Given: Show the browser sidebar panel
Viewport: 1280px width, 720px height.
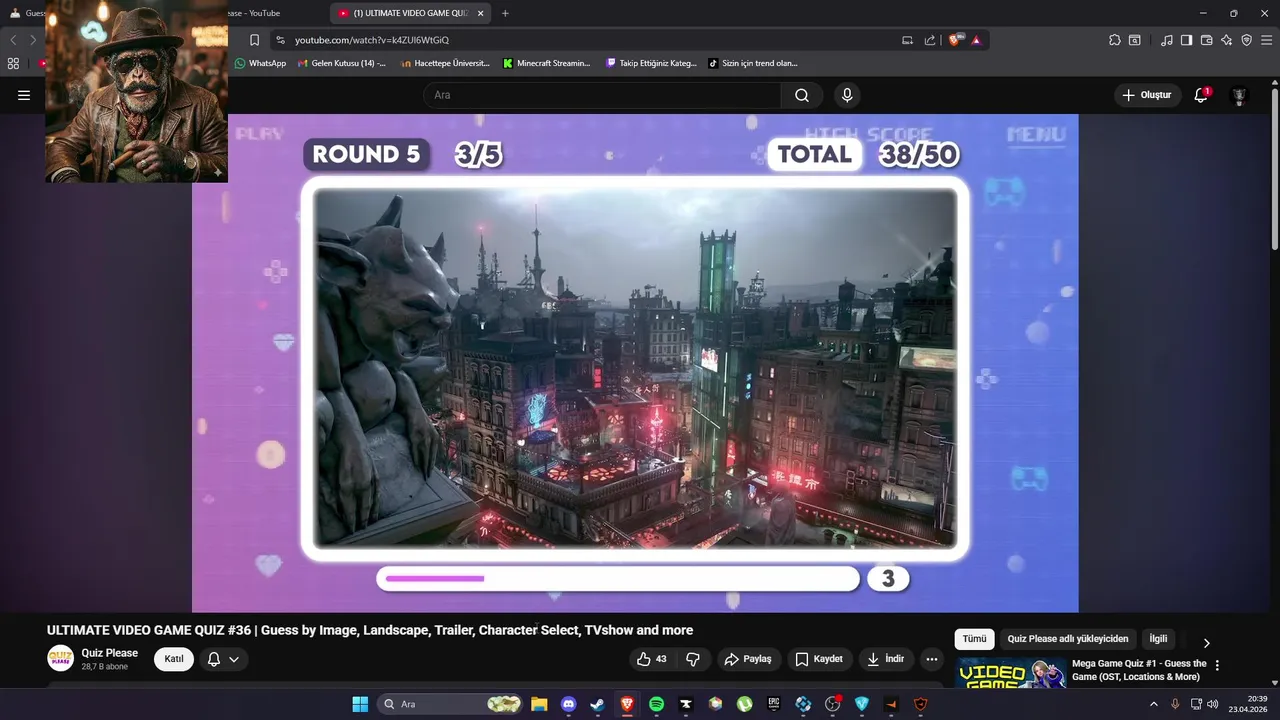Looking at the screenshot, I should point(1186,40).
